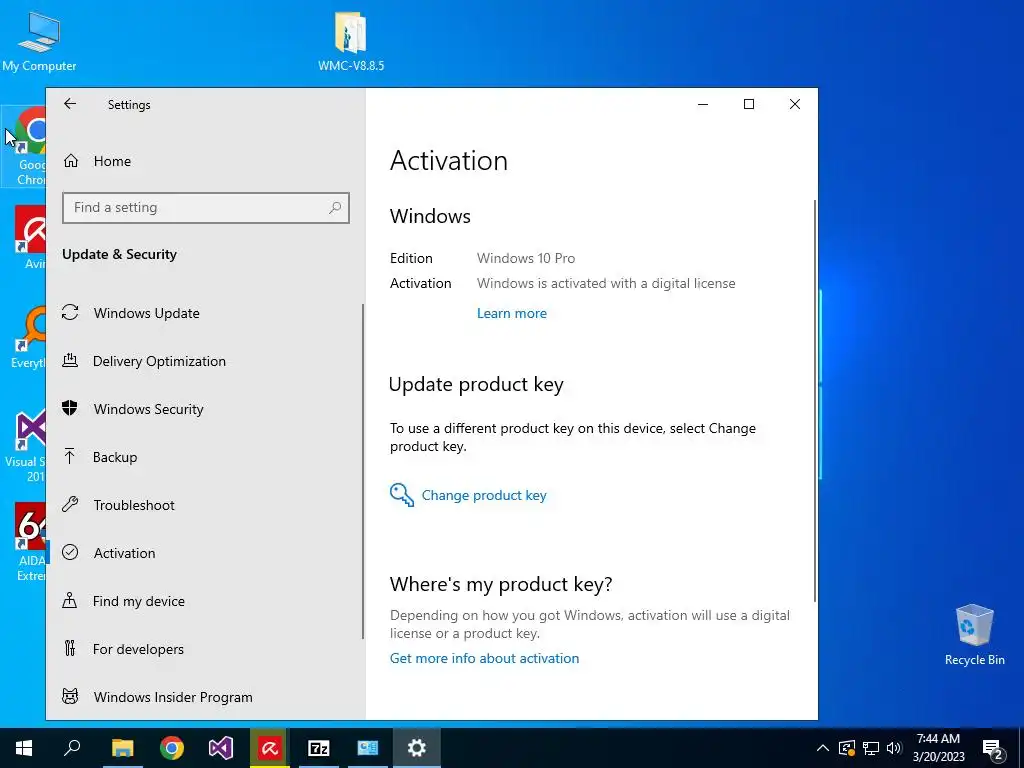Click the sidebar navigation scrollbar
This screenshot has width=1024, height=768.
pos(362,471)
